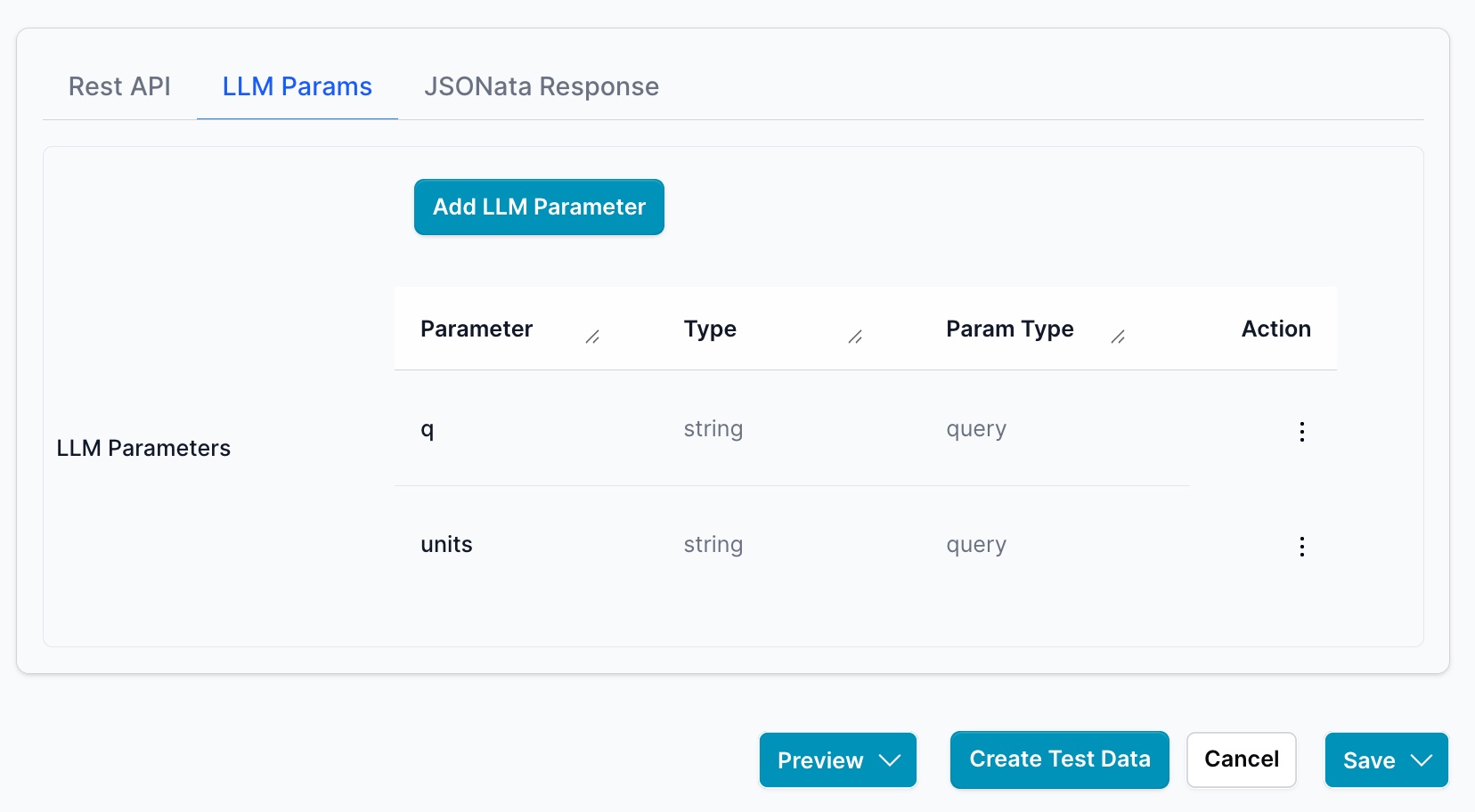Switch to the Rest API tab
Screen dimensions: 1475x812
pyautogui.click(x=119, y=86)
